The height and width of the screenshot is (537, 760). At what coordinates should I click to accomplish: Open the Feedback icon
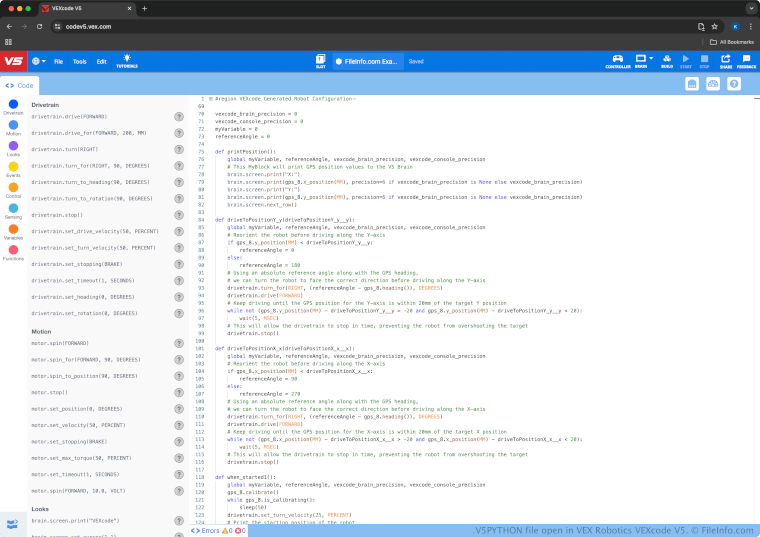pyautogui.click(x=746, y=61)
